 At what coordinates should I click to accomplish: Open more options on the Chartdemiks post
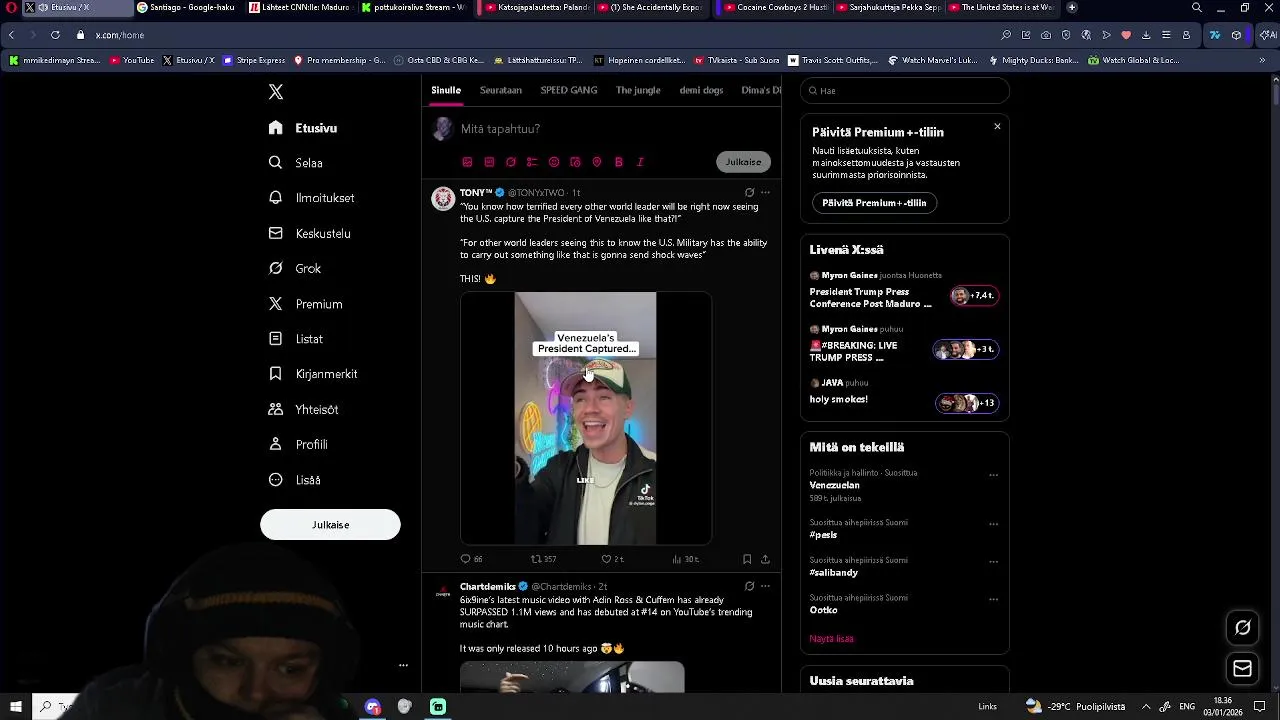(x=765, y=586)
